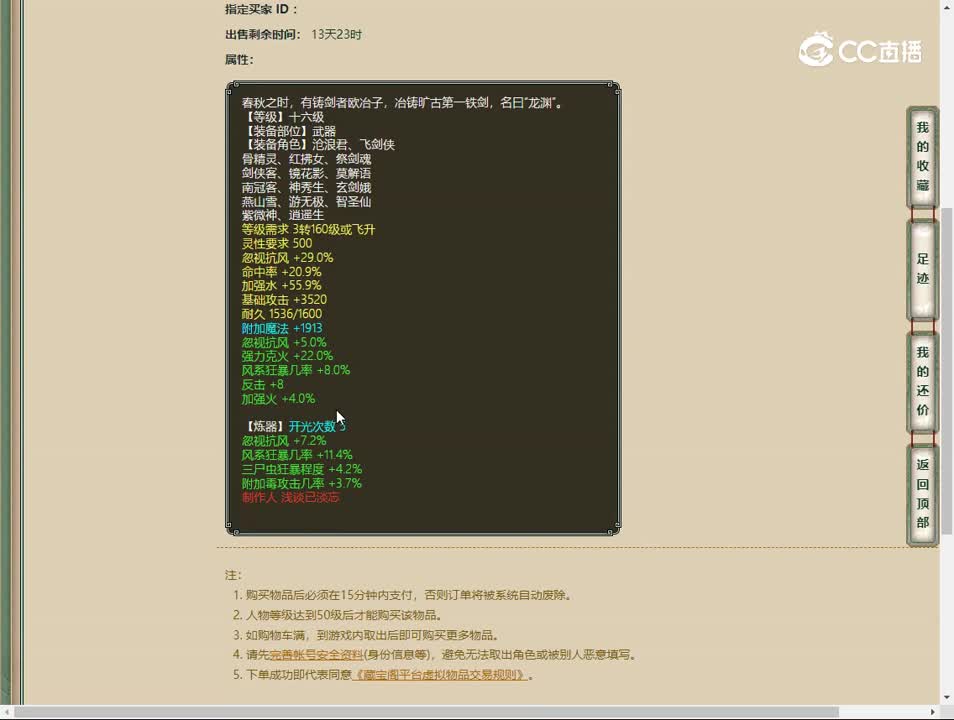Click the scroll-down arrow of vertical scrollbar
Image resolution: width=954 pixels, height=720 pixels.
(x=947, y=697)
